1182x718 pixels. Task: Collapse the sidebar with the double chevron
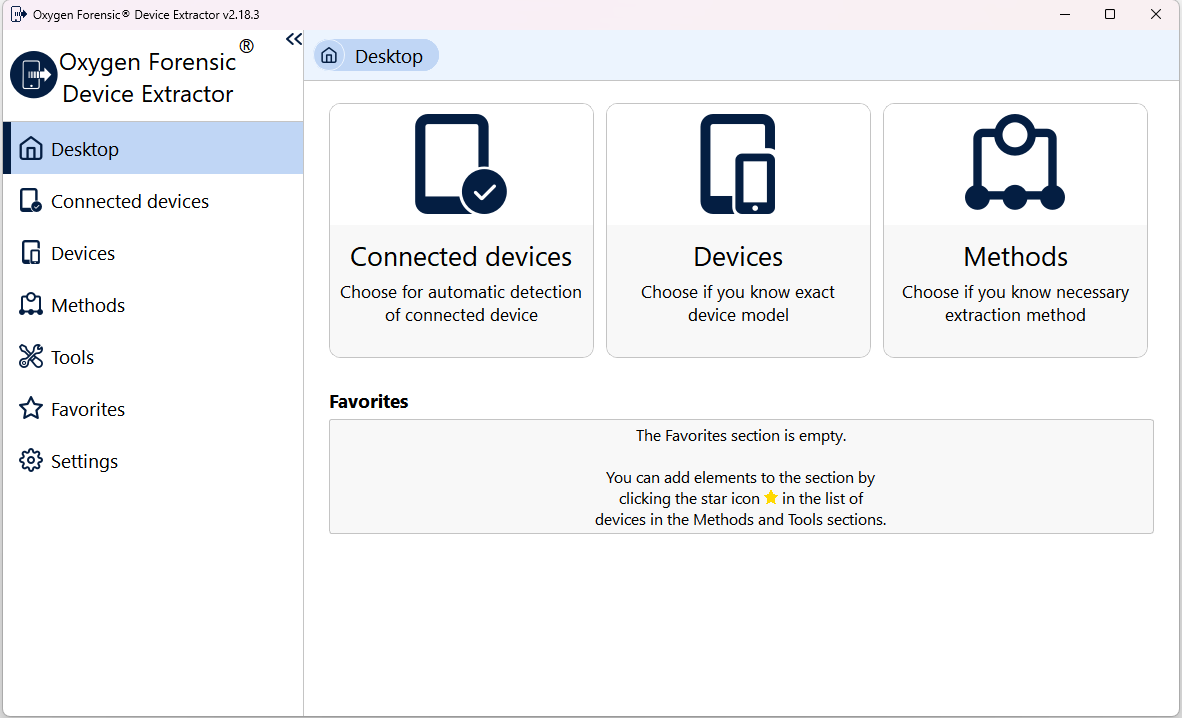pyautogui.click(x=294, y=39)
